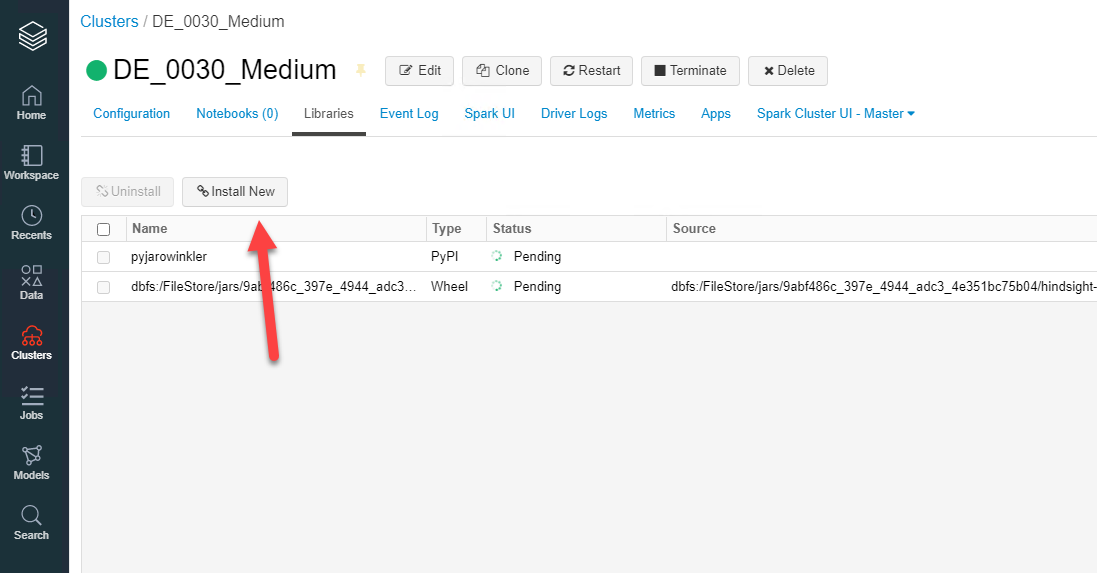Go to Home in sidebar
1097x573 pixels.
(32, 102)
